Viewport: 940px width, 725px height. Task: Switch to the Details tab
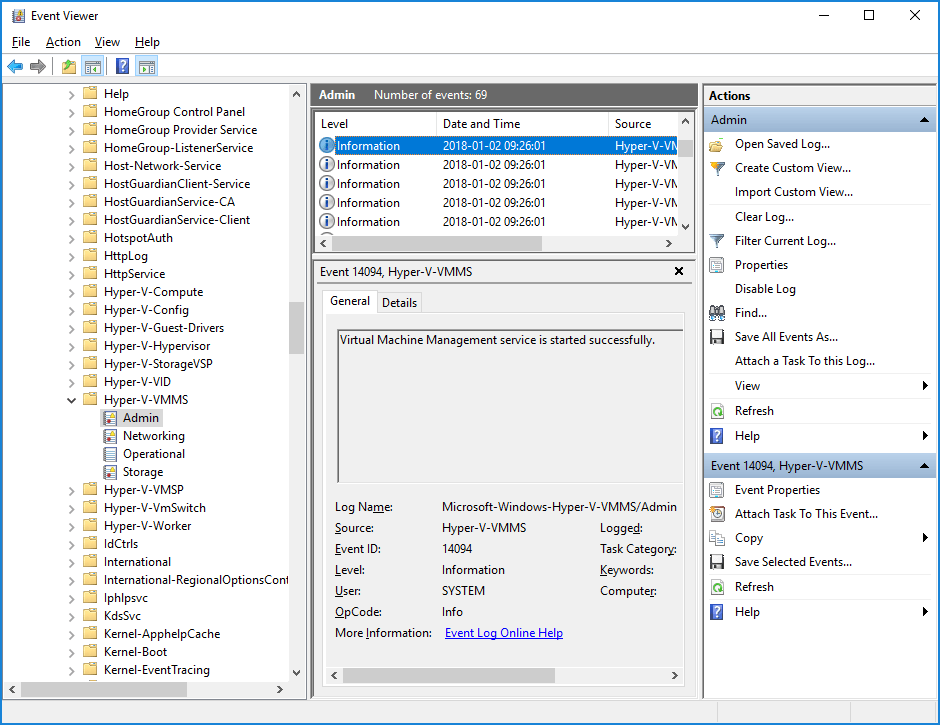pyautogui.click(x=399, y=303)
